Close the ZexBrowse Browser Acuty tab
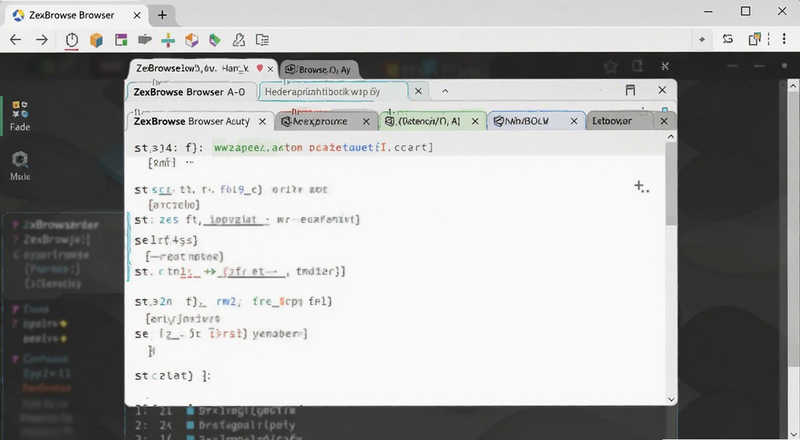800x440 pixels. [262, 121]
